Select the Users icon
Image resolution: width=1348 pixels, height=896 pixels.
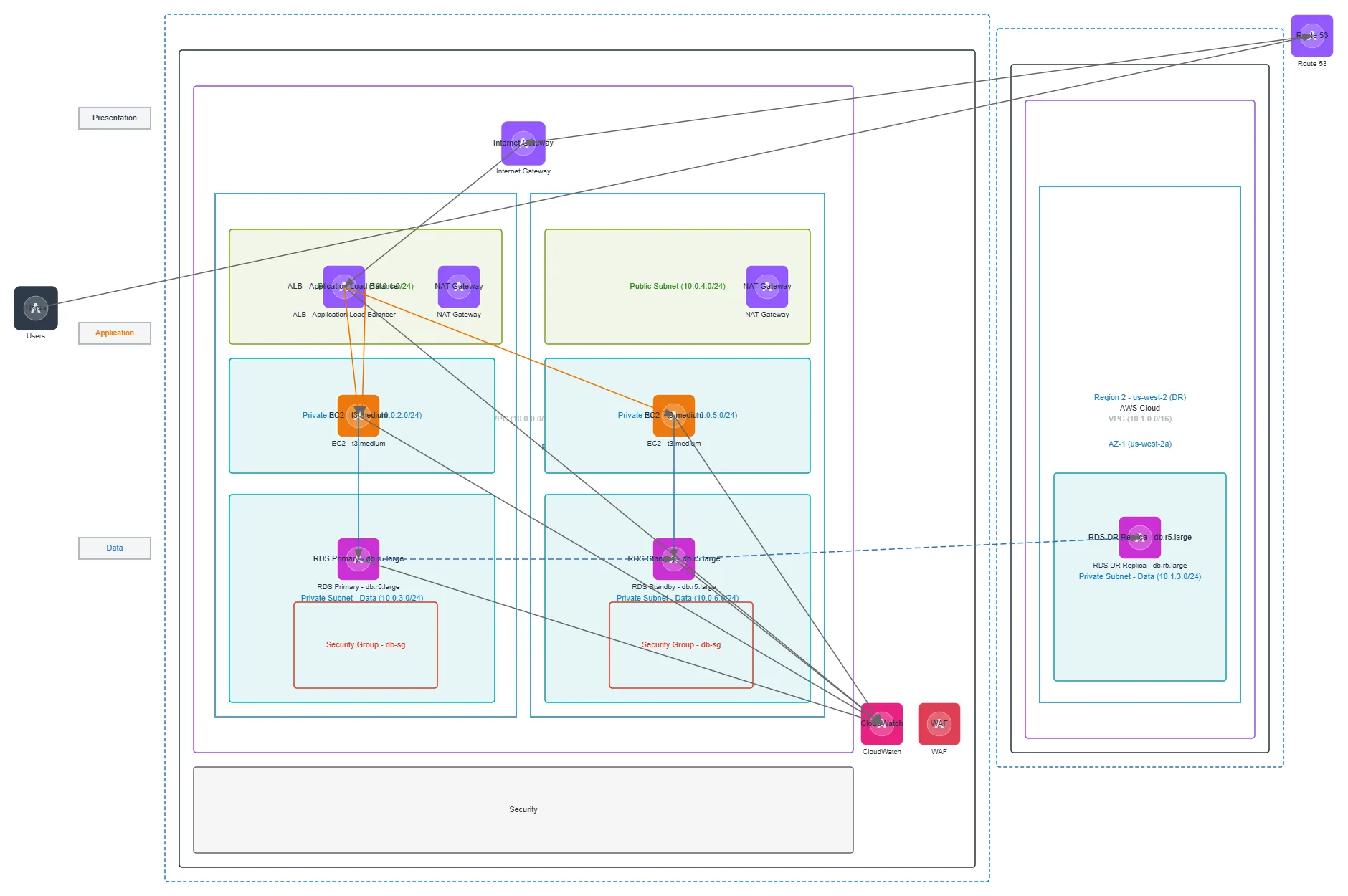tap(36, 308)
